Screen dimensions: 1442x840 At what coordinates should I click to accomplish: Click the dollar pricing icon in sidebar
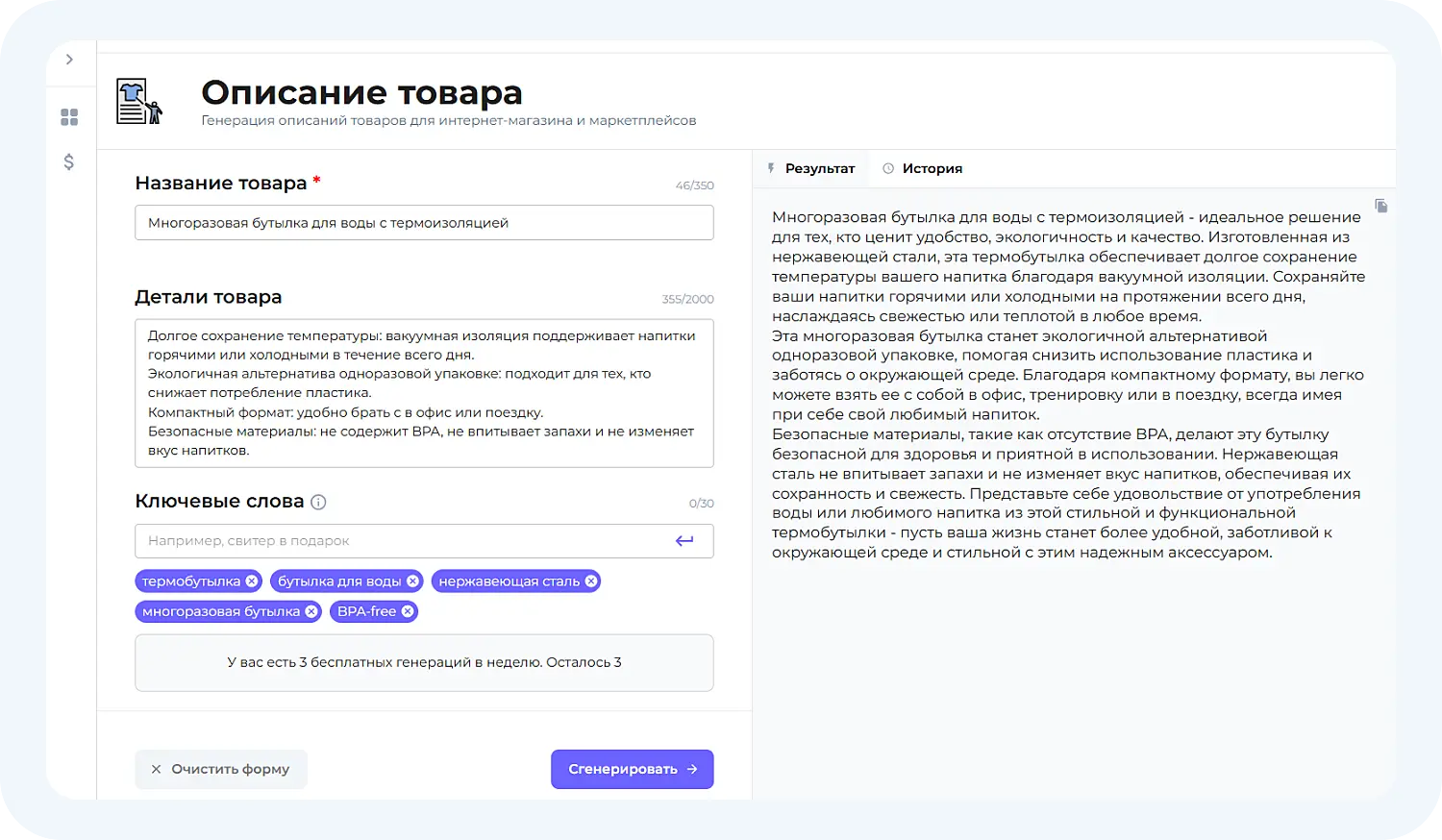click(x=68, y=162)
